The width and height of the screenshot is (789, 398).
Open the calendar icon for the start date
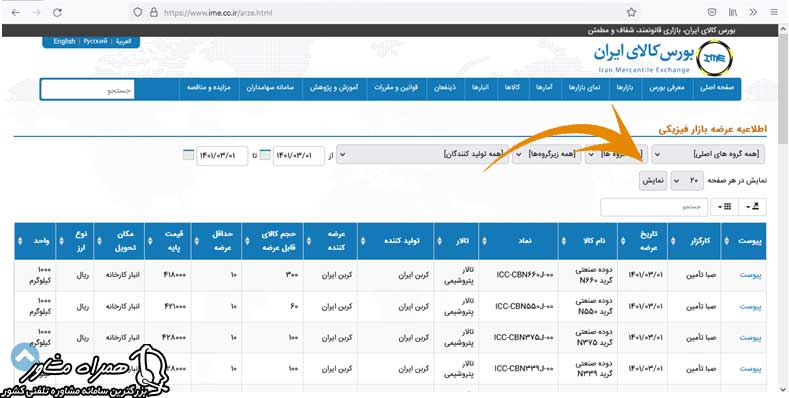coord(265,155)
